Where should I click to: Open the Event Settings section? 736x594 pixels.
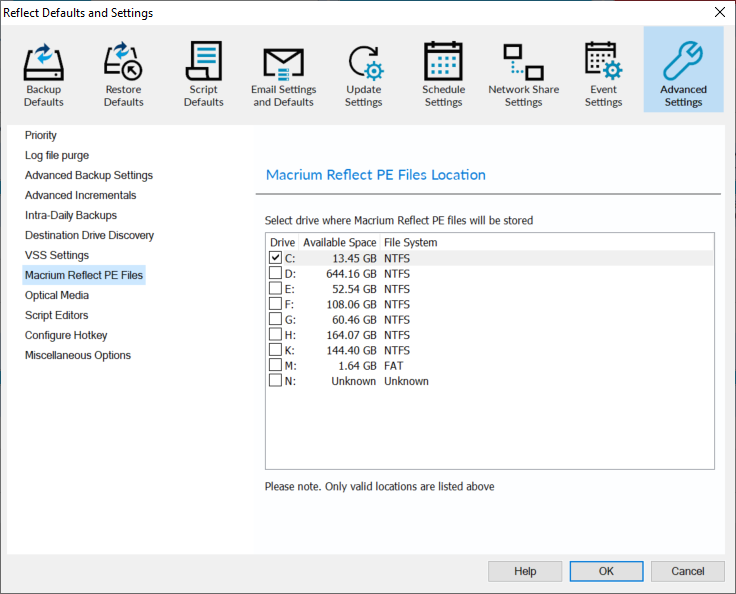pos(604,74)
